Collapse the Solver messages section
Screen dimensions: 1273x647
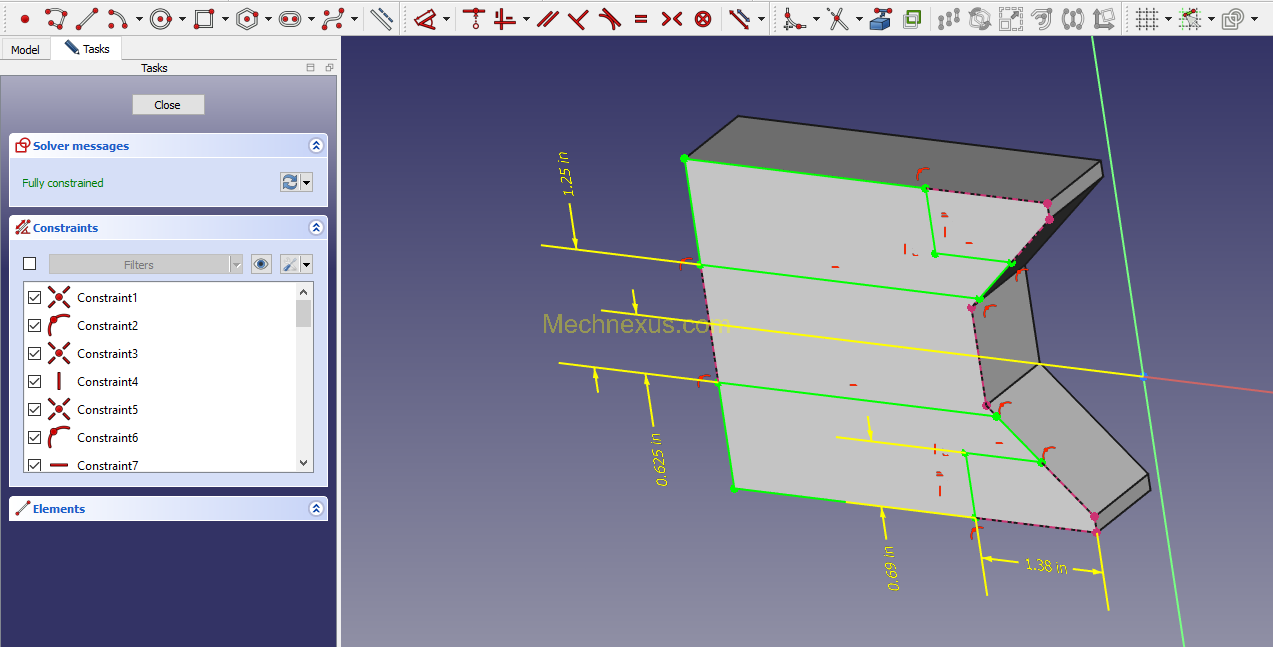317,145
